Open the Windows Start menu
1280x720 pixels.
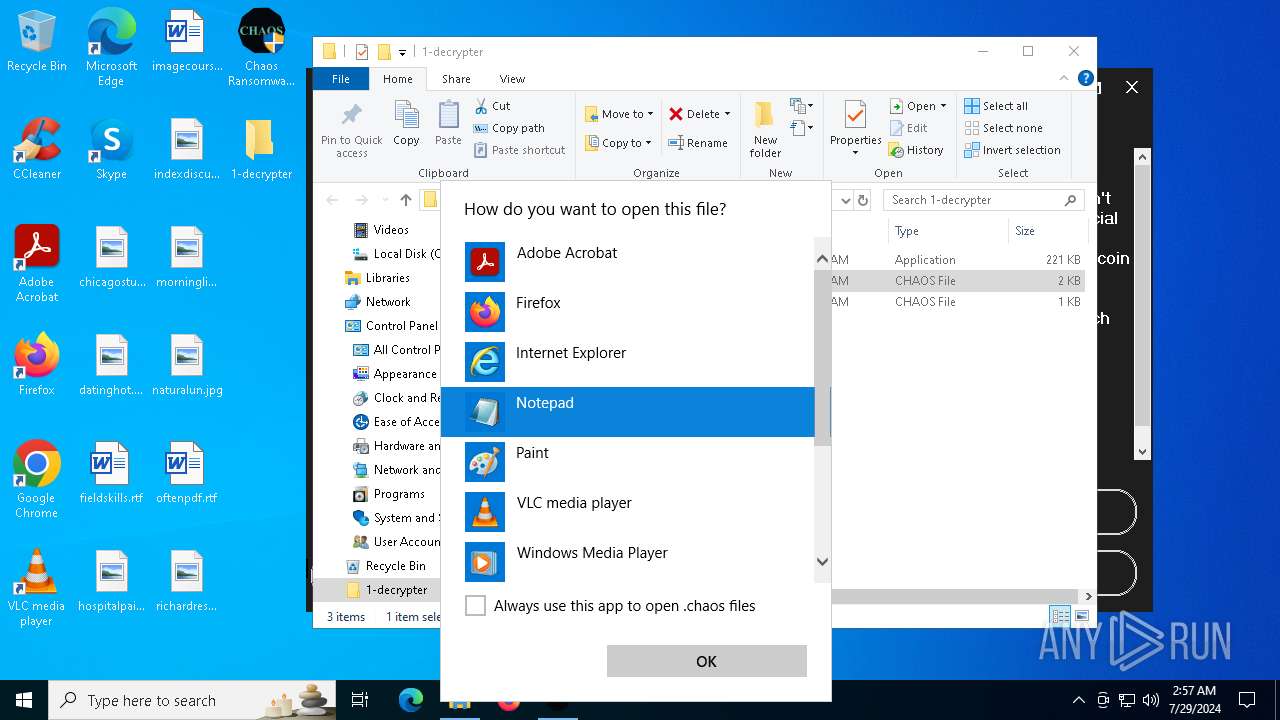coord(24,700)
